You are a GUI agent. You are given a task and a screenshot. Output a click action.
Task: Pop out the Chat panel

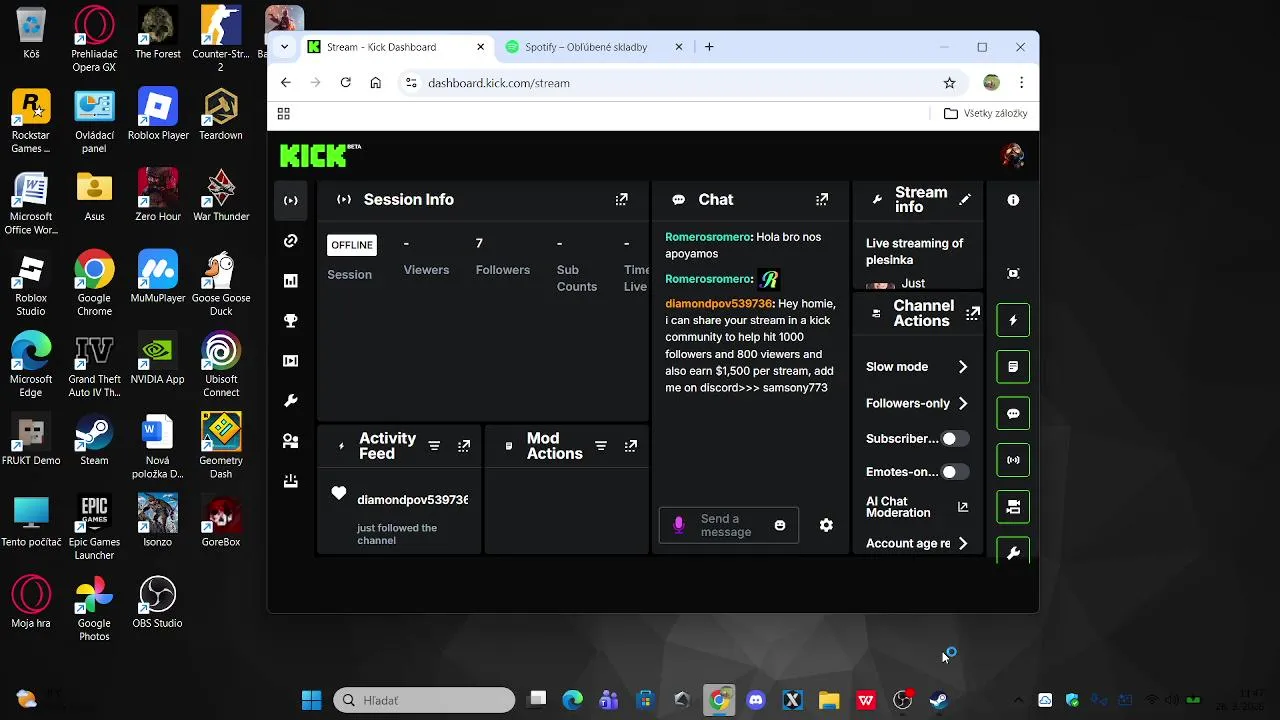coord(822,200)
